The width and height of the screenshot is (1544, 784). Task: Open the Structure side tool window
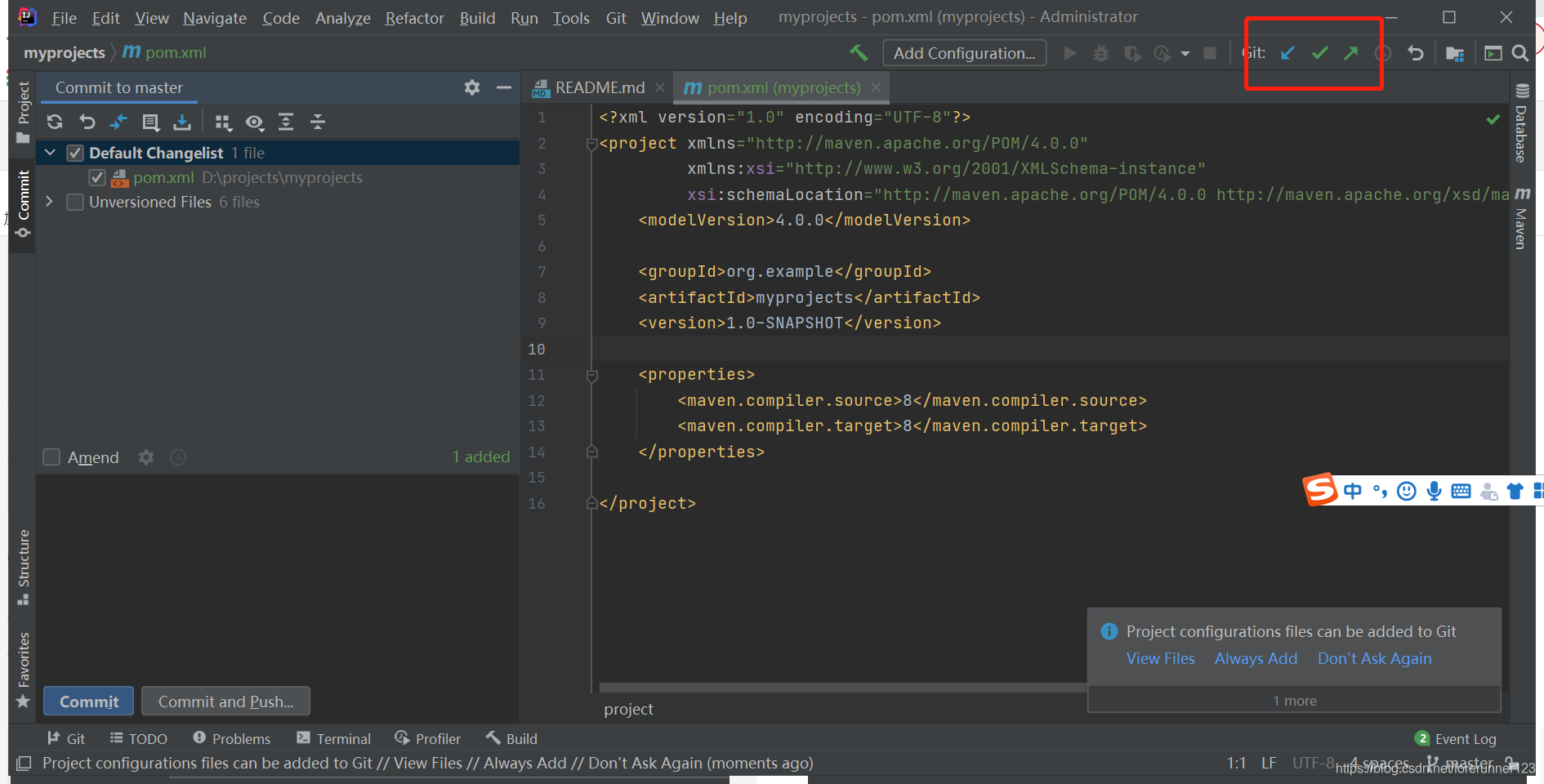click(23, 567)
